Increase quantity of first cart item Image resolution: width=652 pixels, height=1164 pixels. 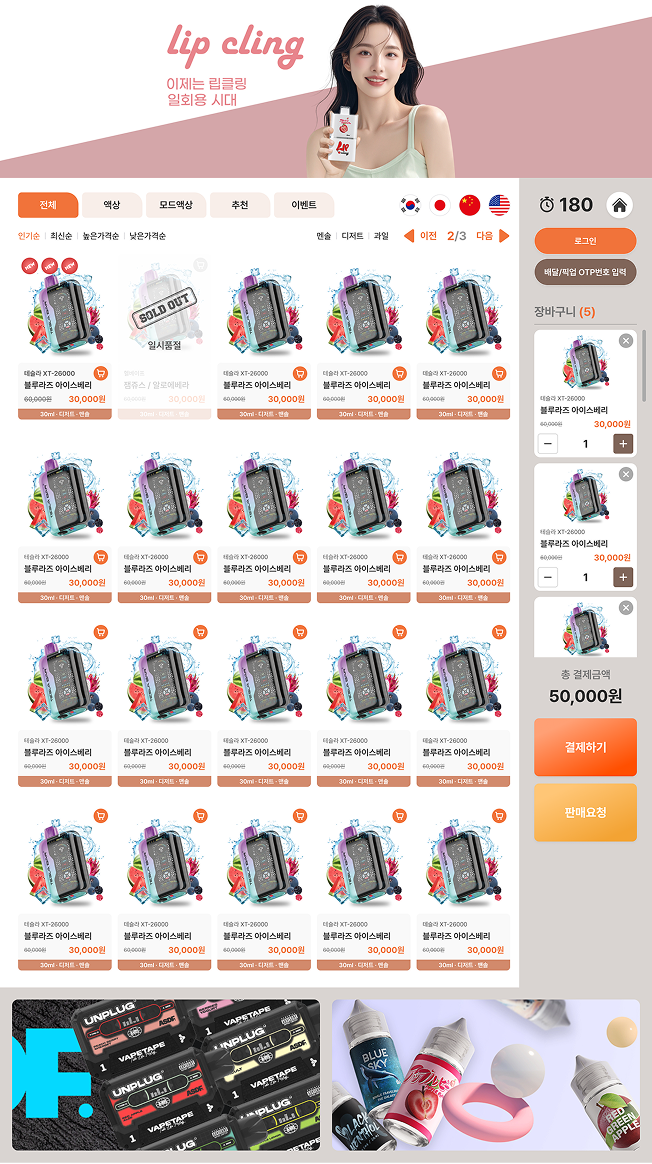[623, 444]
